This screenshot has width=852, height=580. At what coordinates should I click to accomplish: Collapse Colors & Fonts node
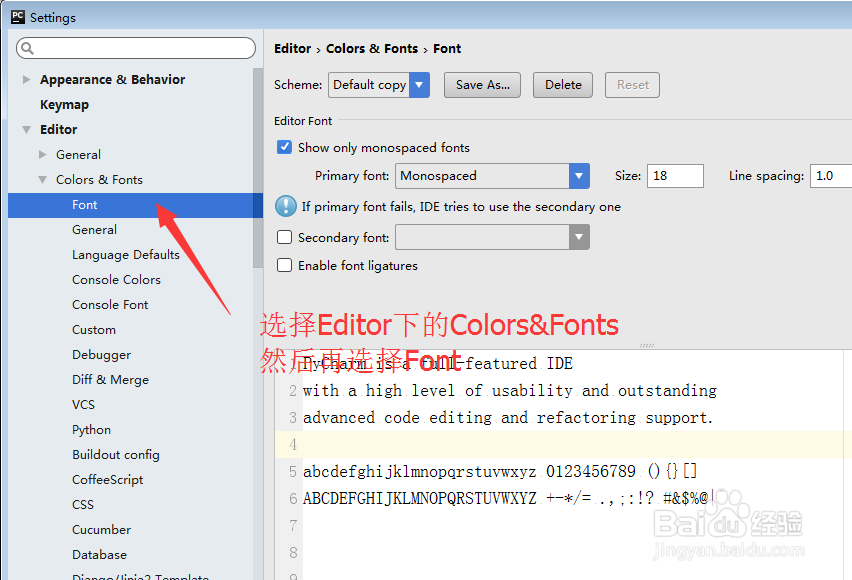click(42, 179)
